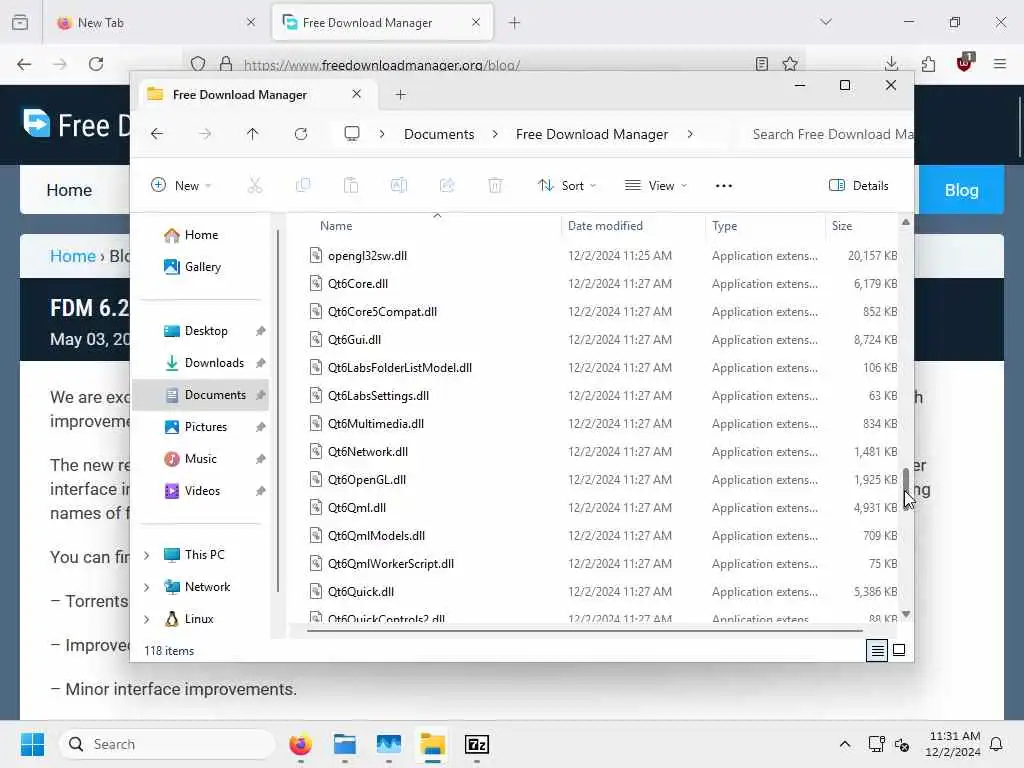Expand the Network tree node
This screenshot has height=768, width=1024.
pyautogui.click(x=147, y=587)
